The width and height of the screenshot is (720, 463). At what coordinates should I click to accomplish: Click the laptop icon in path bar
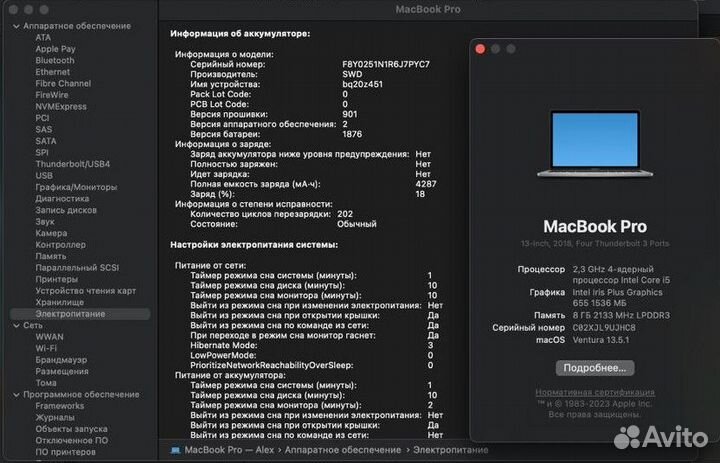[x=175, y=450]
